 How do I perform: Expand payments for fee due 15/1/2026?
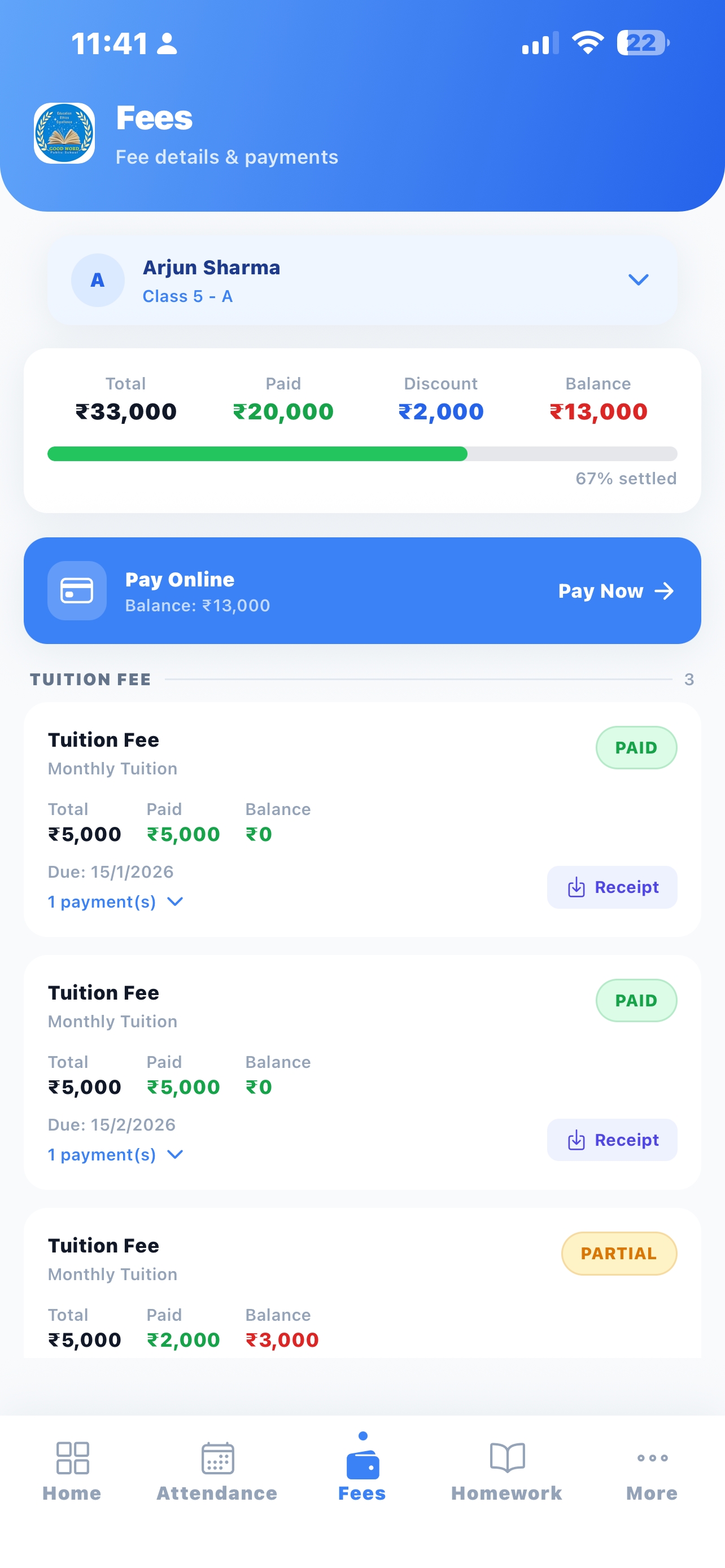(116, 901)
